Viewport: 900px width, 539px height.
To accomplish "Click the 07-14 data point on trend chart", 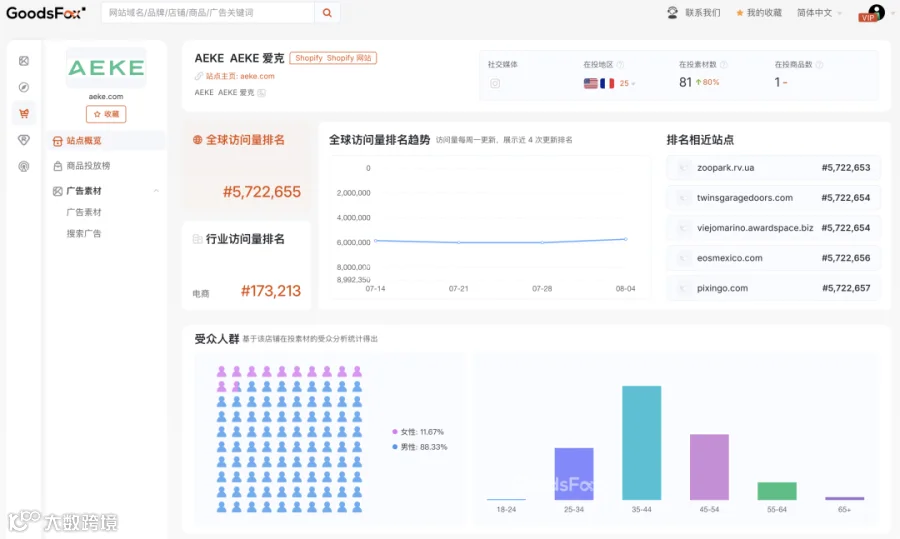I will tap(375, 241).
